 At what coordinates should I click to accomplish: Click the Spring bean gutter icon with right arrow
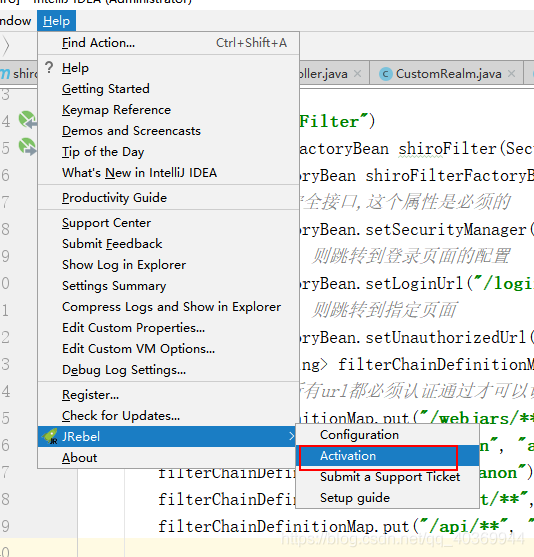pos(28,146)
